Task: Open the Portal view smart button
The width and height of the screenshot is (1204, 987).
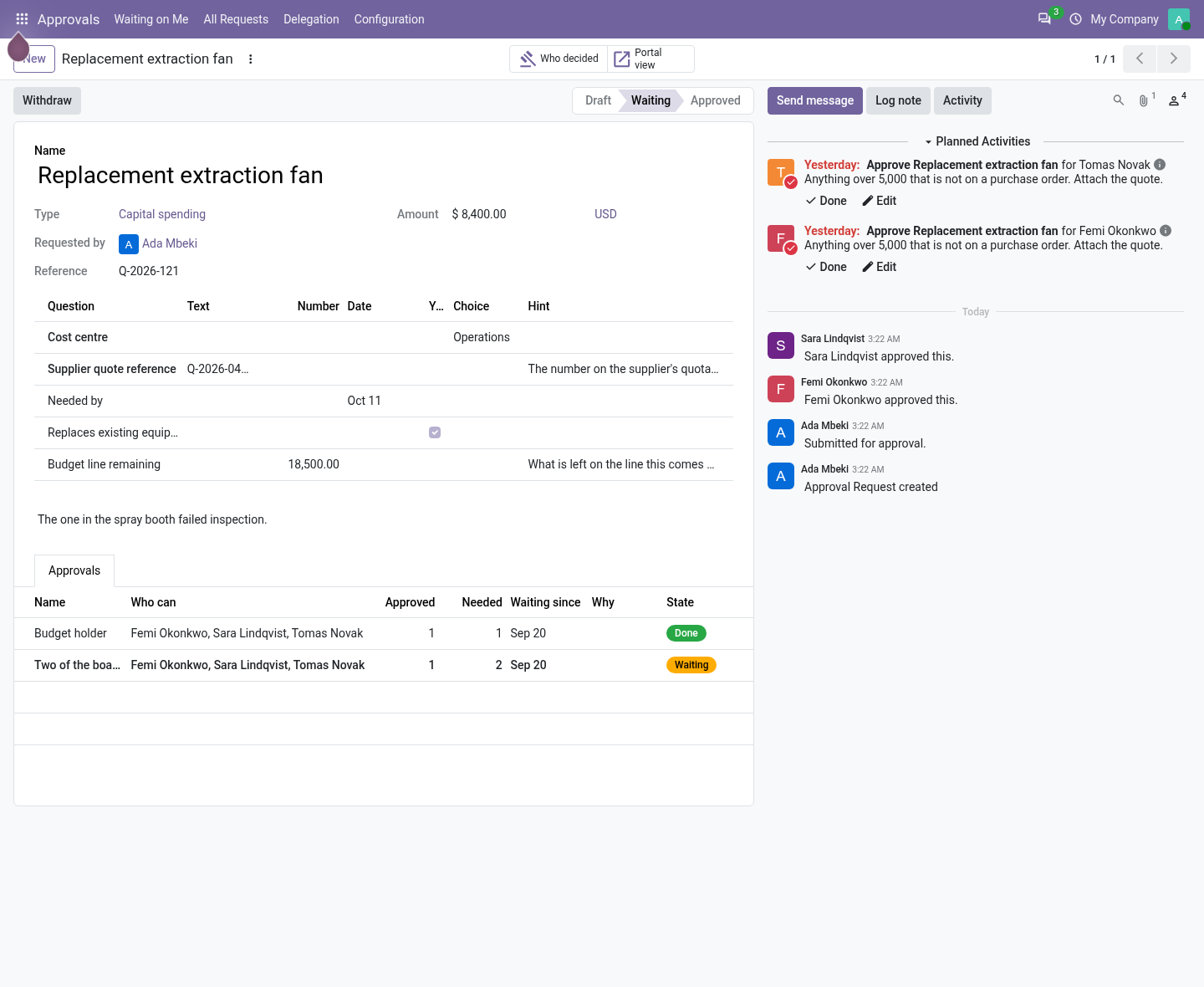Action: [650, 59]
